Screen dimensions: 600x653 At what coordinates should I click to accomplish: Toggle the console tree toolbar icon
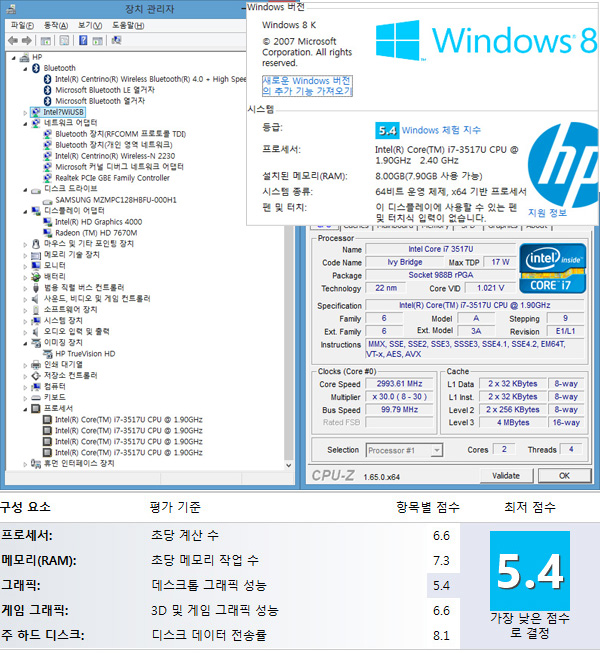[45, 40]
